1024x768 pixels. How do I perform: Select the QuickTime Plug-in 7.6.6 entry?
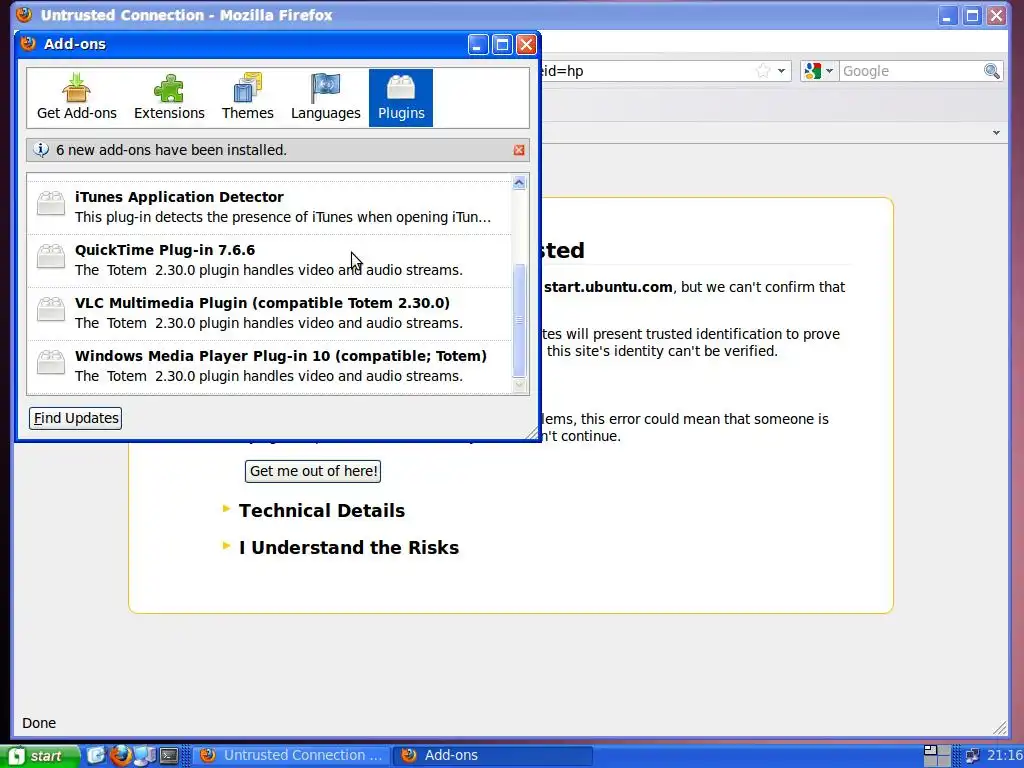(x=269, y=261)
